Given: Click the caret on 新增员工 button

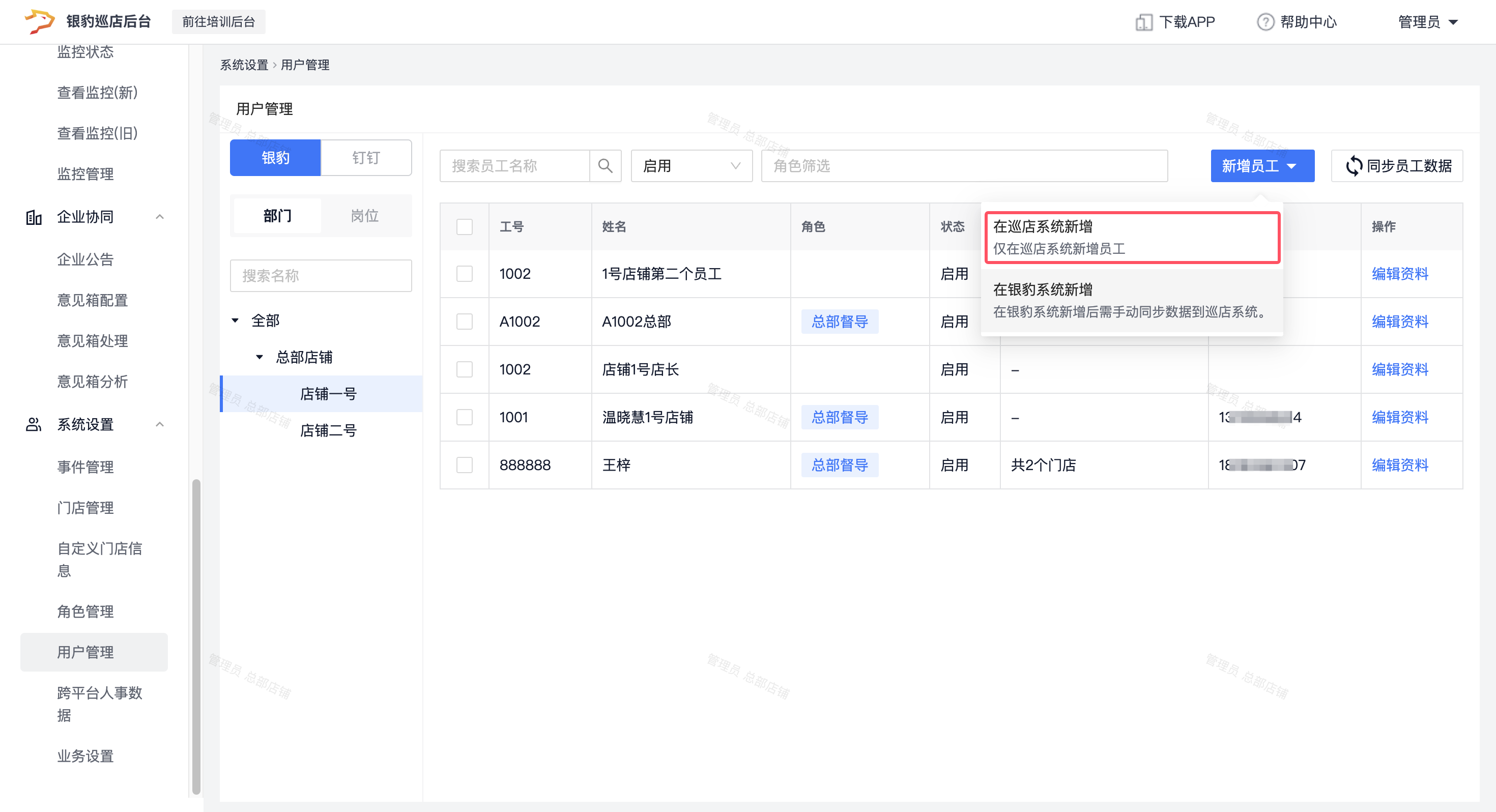Looking at the screenshot, I should click(x=1292, y=166).
